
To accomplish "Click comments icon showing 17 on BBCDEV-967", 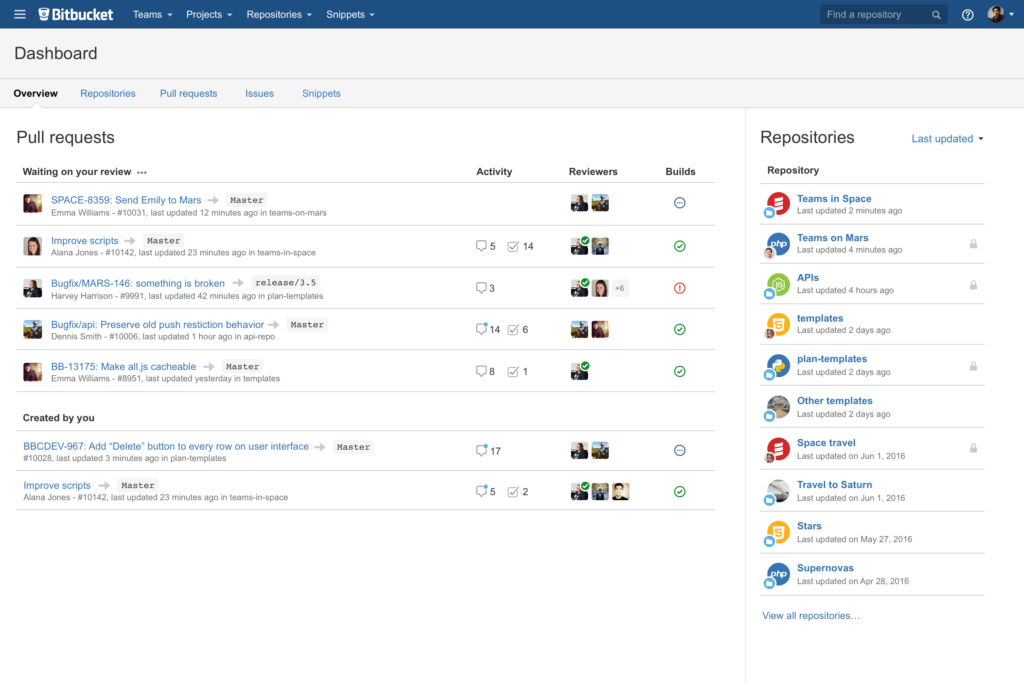I will click(x=481, y=451).
